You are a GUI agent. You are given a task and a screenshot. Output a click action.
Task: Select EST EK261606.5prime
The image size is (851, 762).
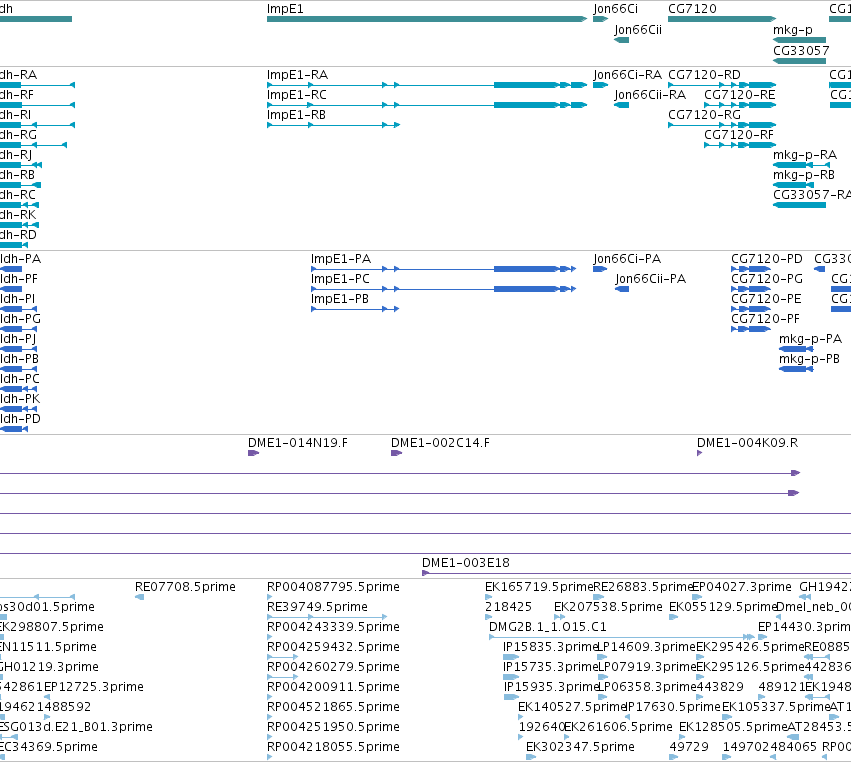[x=618, y=726]
